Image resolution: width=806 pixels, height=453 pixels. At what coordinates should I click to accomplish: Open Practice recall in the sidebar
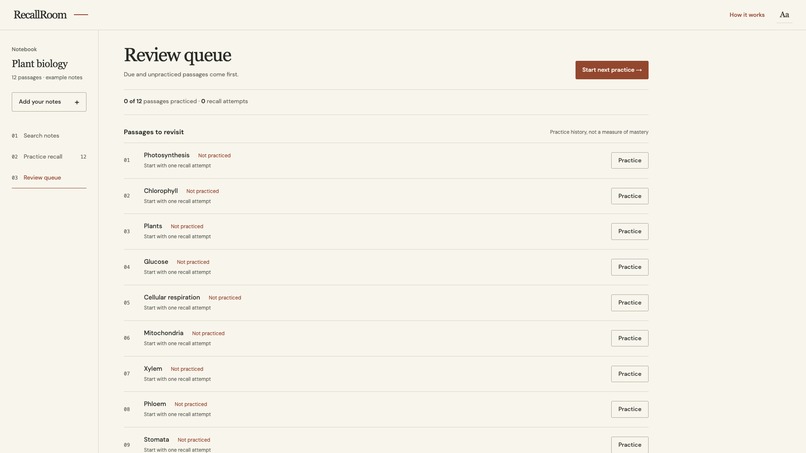pyautogui.click(x=49, y=157)
